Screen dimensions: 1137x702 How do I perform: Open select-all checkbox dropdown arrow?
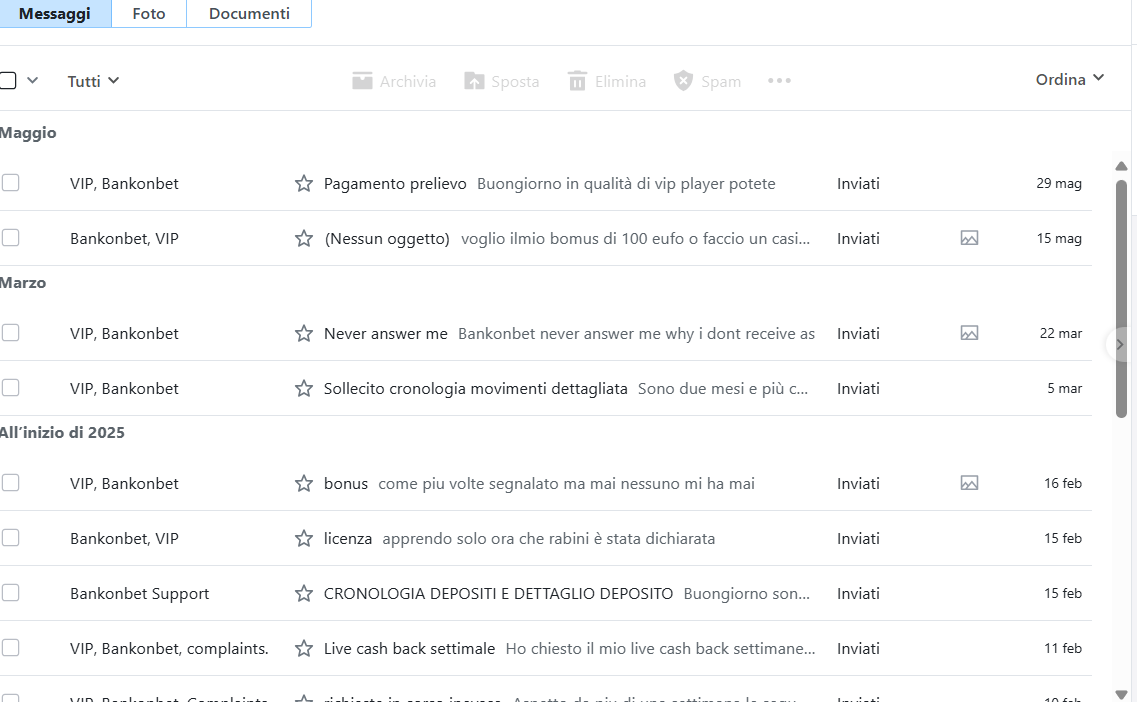(32, 81)
